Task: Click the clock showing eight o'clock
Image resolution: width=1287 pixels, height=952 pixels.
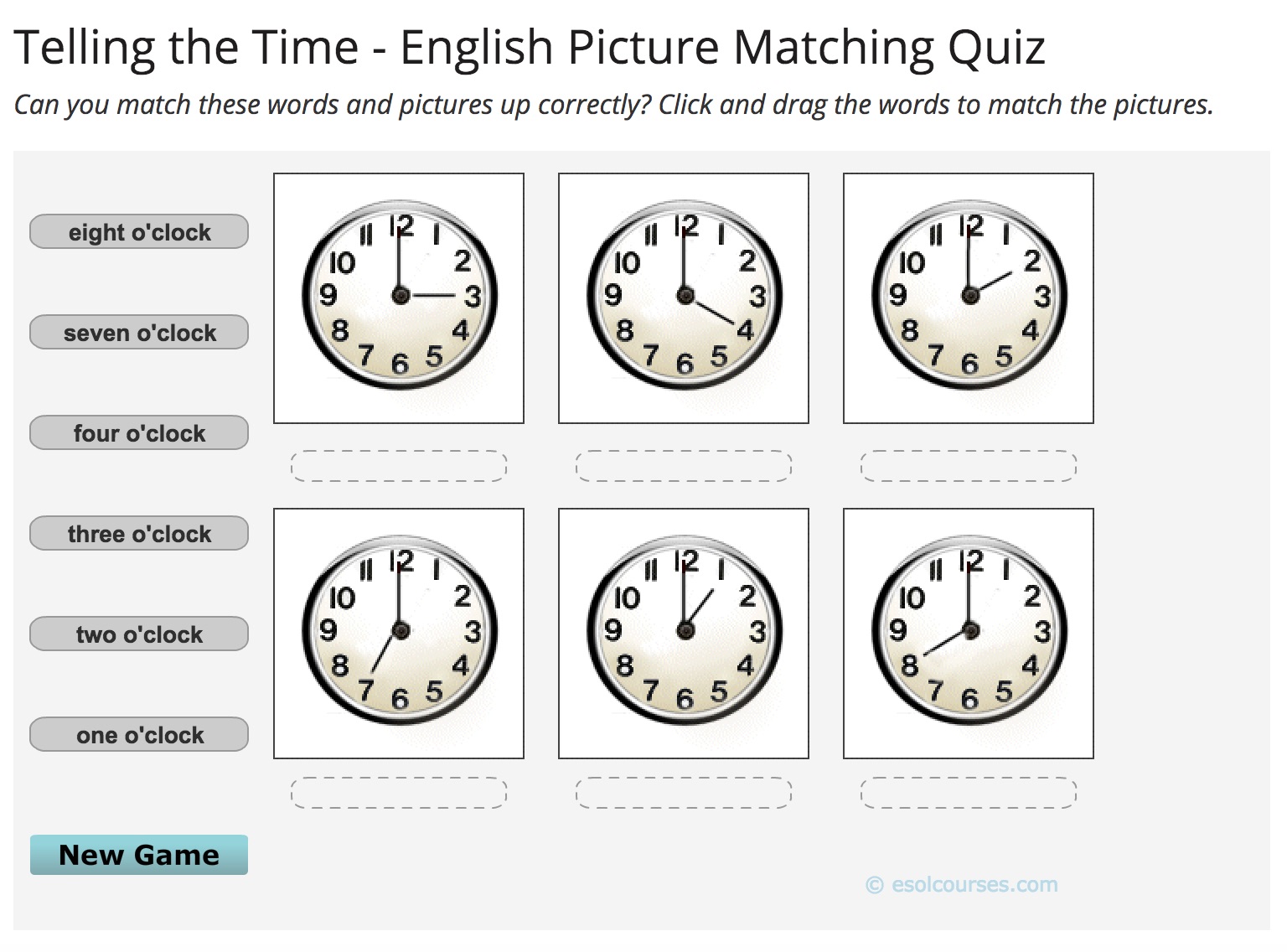Action: point(969,633)
